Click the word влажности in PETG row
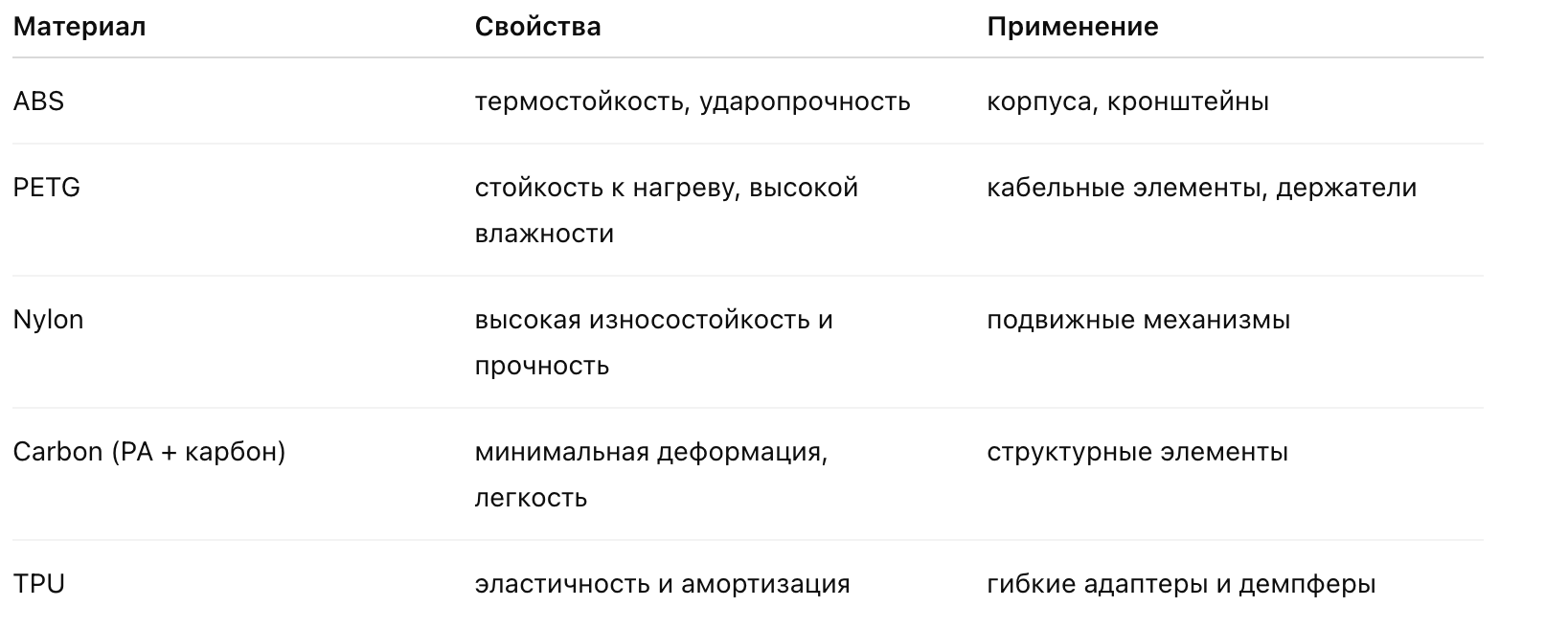This screenshot has height=629, width=1568. [x=544, y=234]
